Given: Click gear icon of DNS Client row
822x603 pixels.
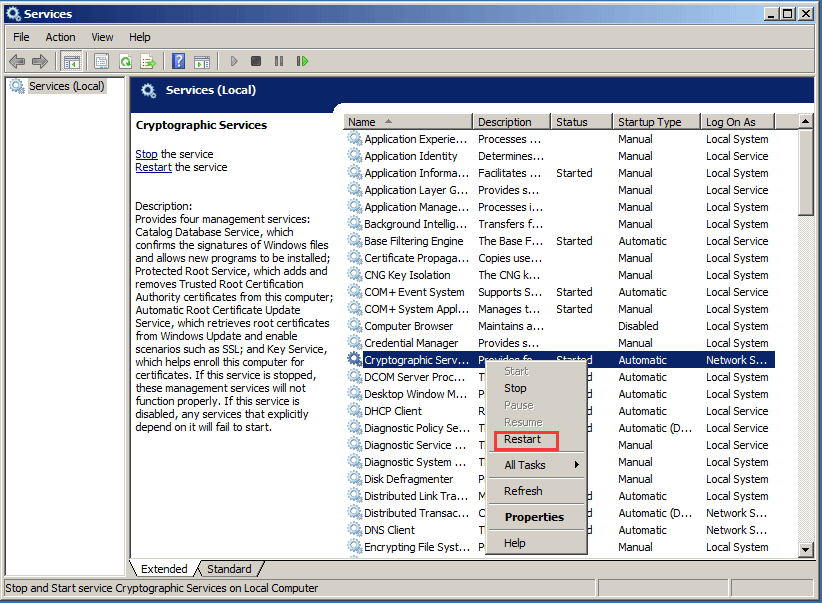Looking at the screenshot, I should [355, 530].
